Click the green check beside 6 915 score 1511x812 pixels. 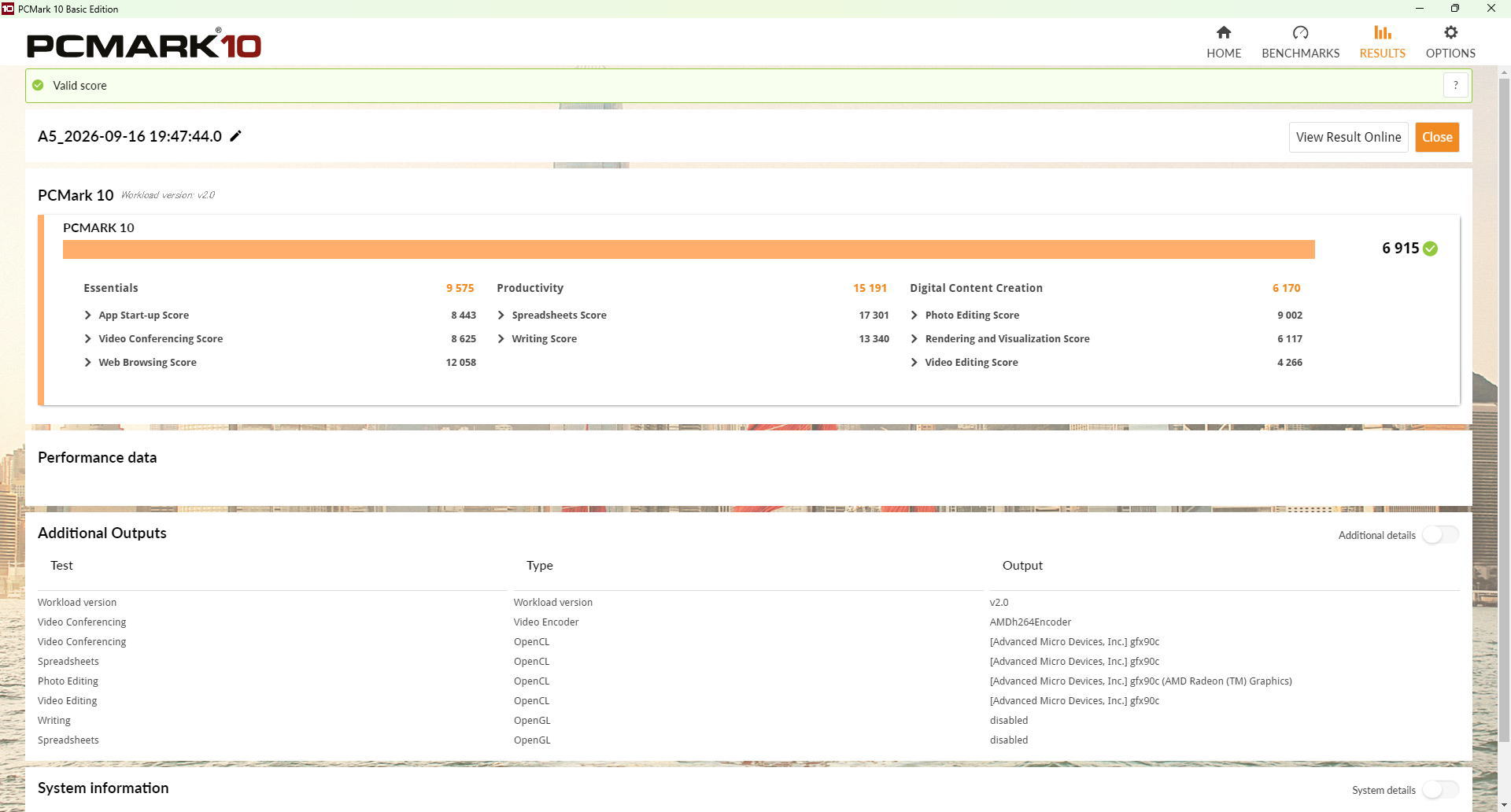[1430, 249]
